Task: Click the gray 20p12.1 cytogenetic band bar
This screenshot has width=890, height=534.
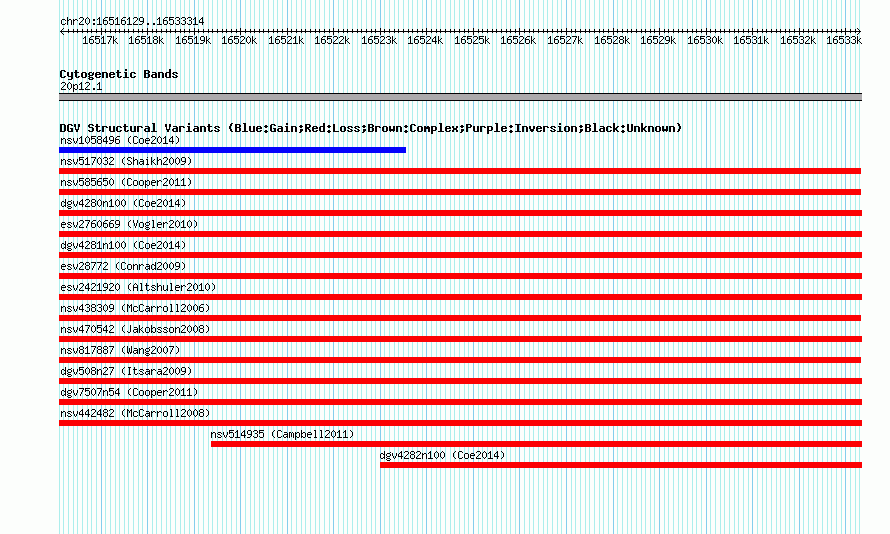Action: [x=460, y=97]
